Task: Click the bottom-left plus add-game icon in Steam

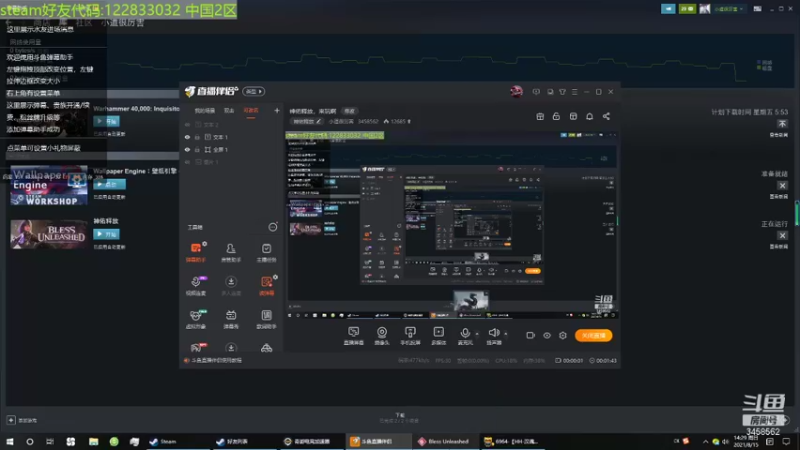Action: pyautogui.click(x=11, y=420)
